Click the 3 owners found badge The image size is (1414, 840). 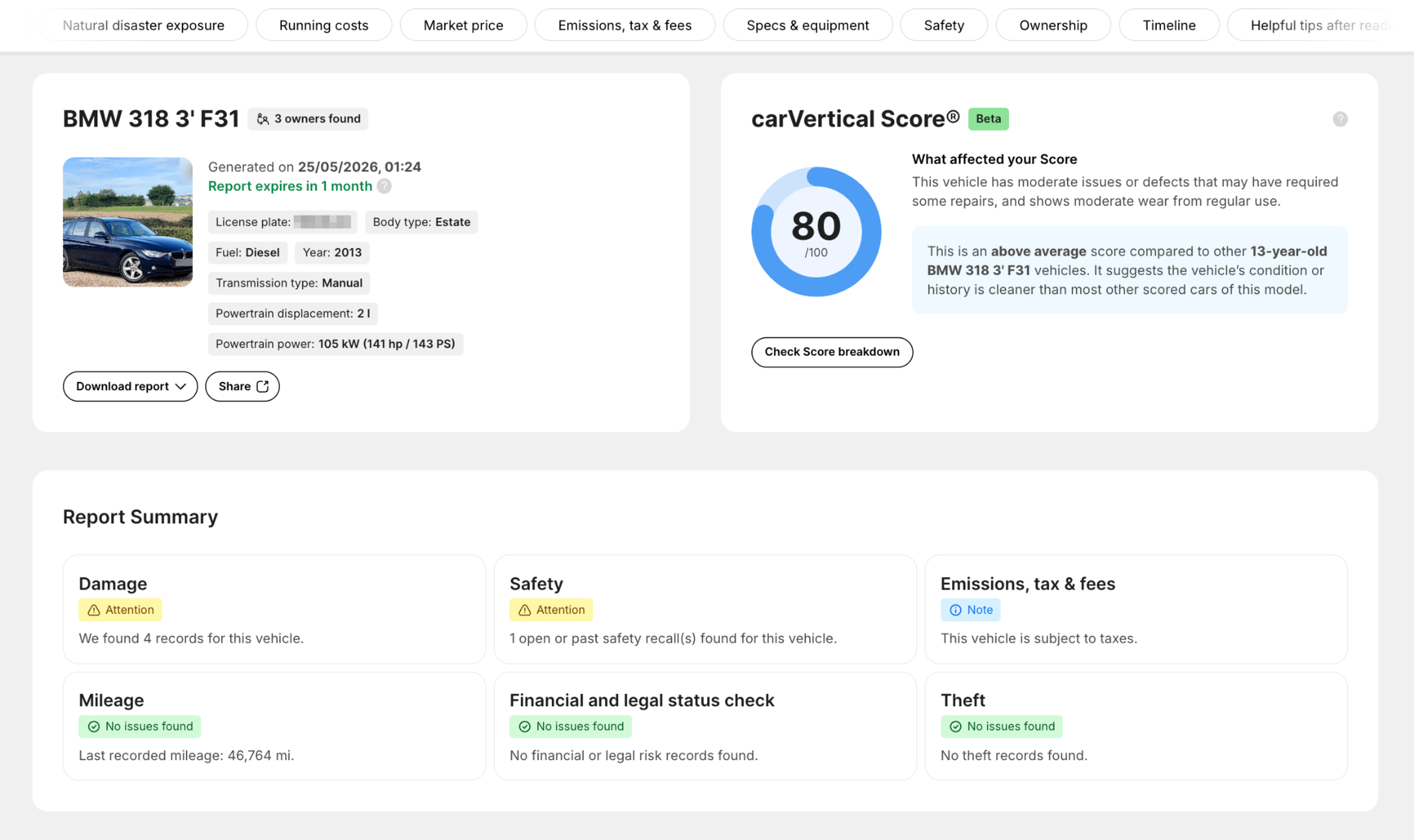(x=308, y=119)
